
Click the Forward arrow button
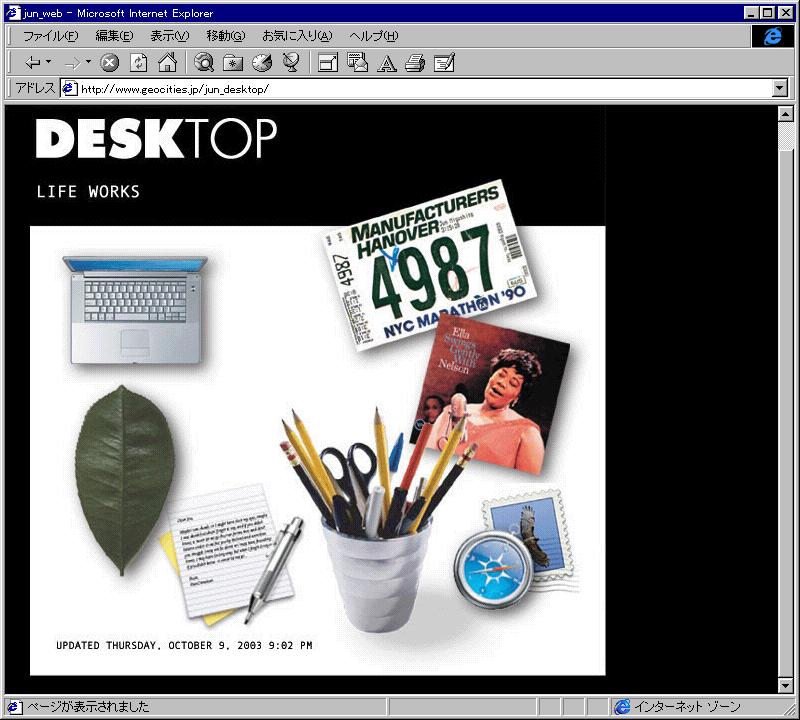click(x=72, y=63)
